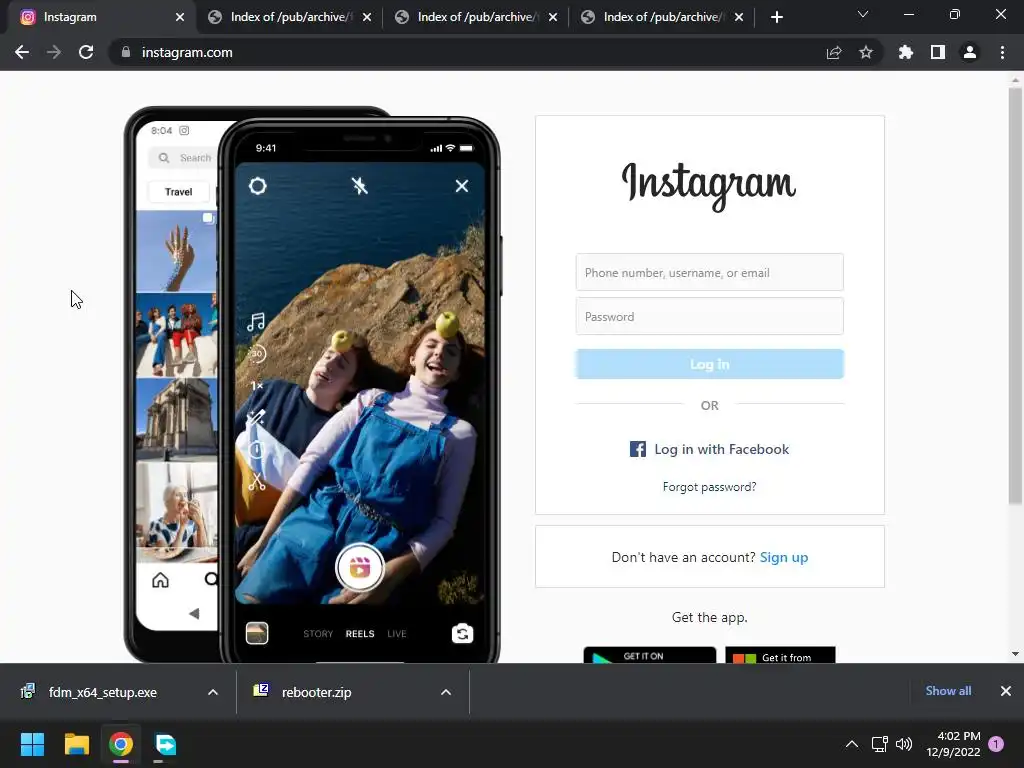Expand options for fdm_x64_setup.exe download
Screen dimensions: 1024x768
click(213, 692)
